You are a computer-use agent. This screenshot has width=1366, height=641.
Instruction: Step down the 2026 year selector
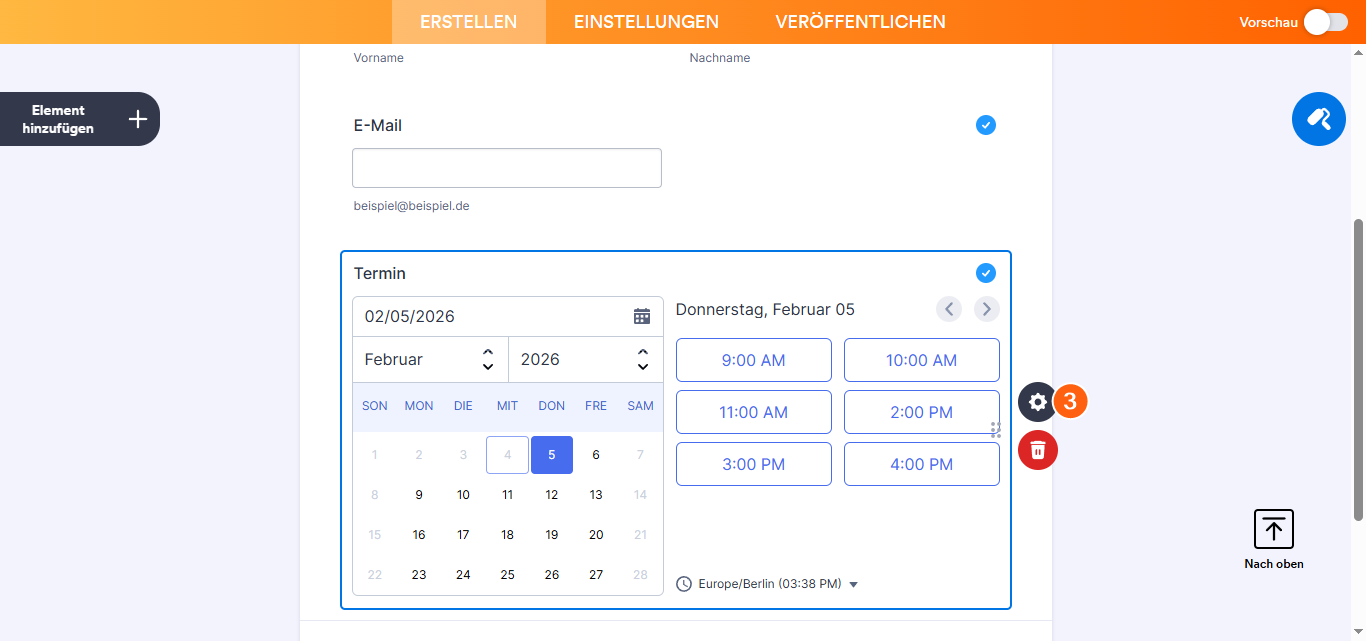[x=642, y=366]
